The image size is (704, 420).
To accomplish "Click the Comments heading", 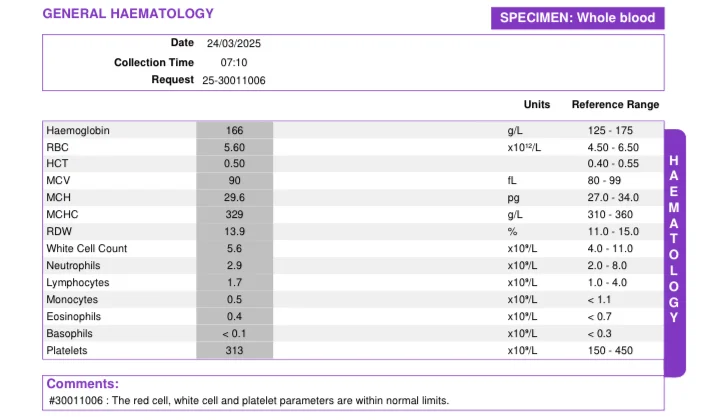I will coord(83,384).
